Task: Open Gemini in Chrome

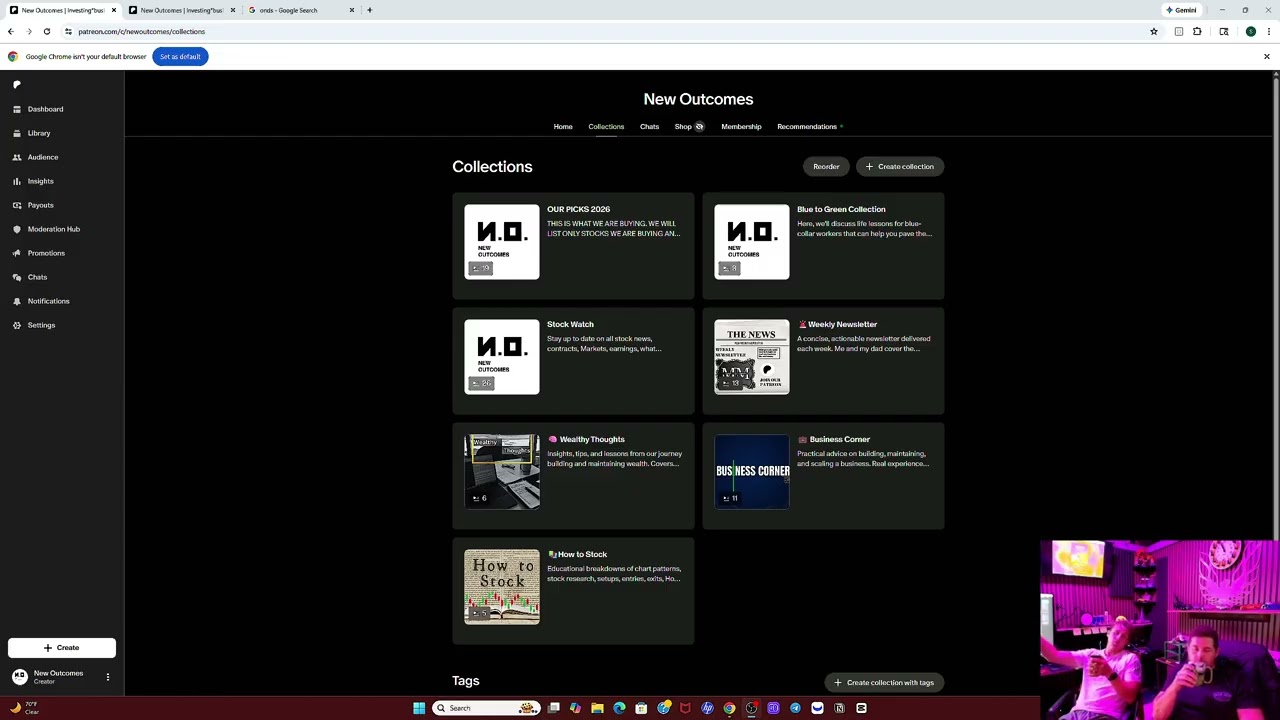Action: click(1181, 10)
